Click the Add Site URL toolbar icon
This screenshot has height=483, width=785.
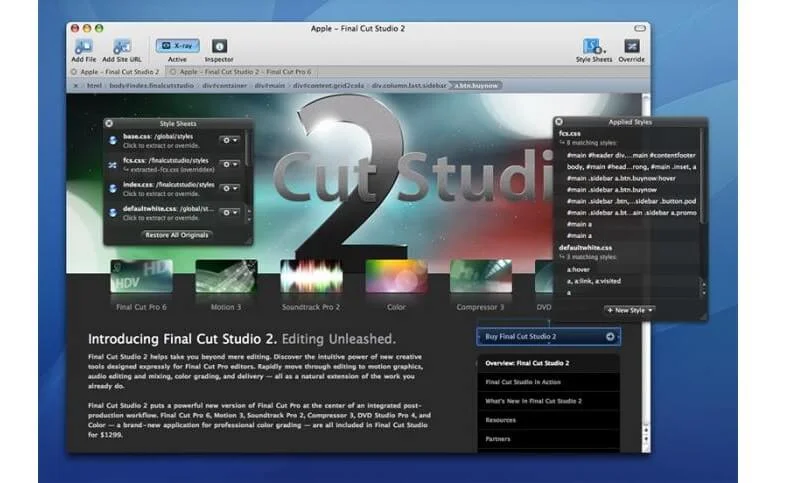tap(122, 48)
